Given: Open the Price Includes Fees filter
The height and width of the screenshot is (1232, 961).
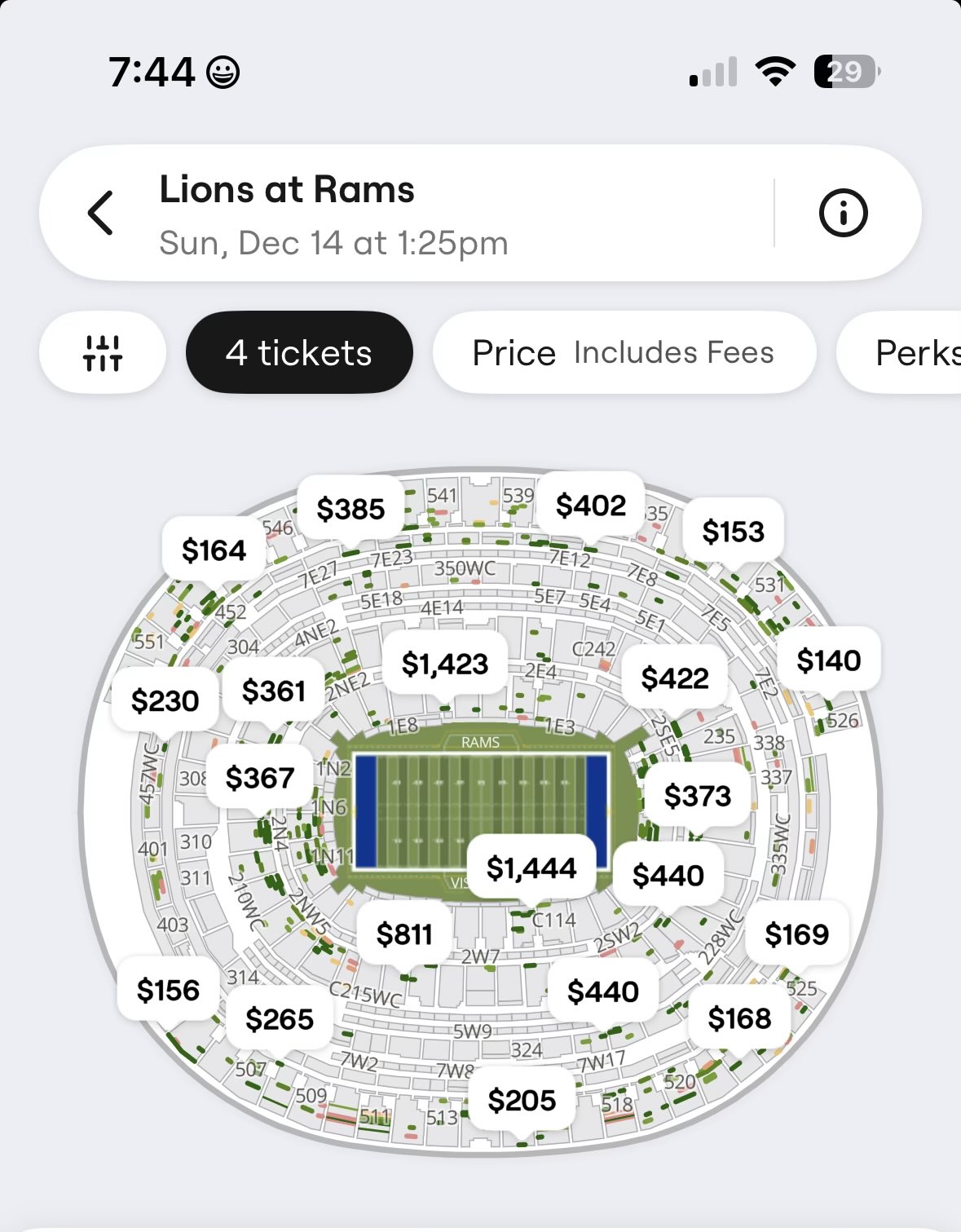Looking at the screenshot, I should coord(624,353).
